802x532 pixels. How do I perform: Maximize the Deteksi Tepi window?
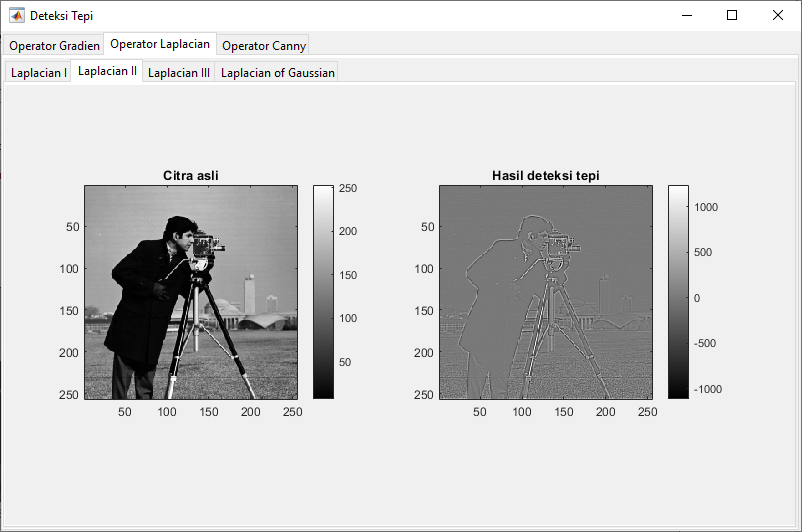[732, 16]
